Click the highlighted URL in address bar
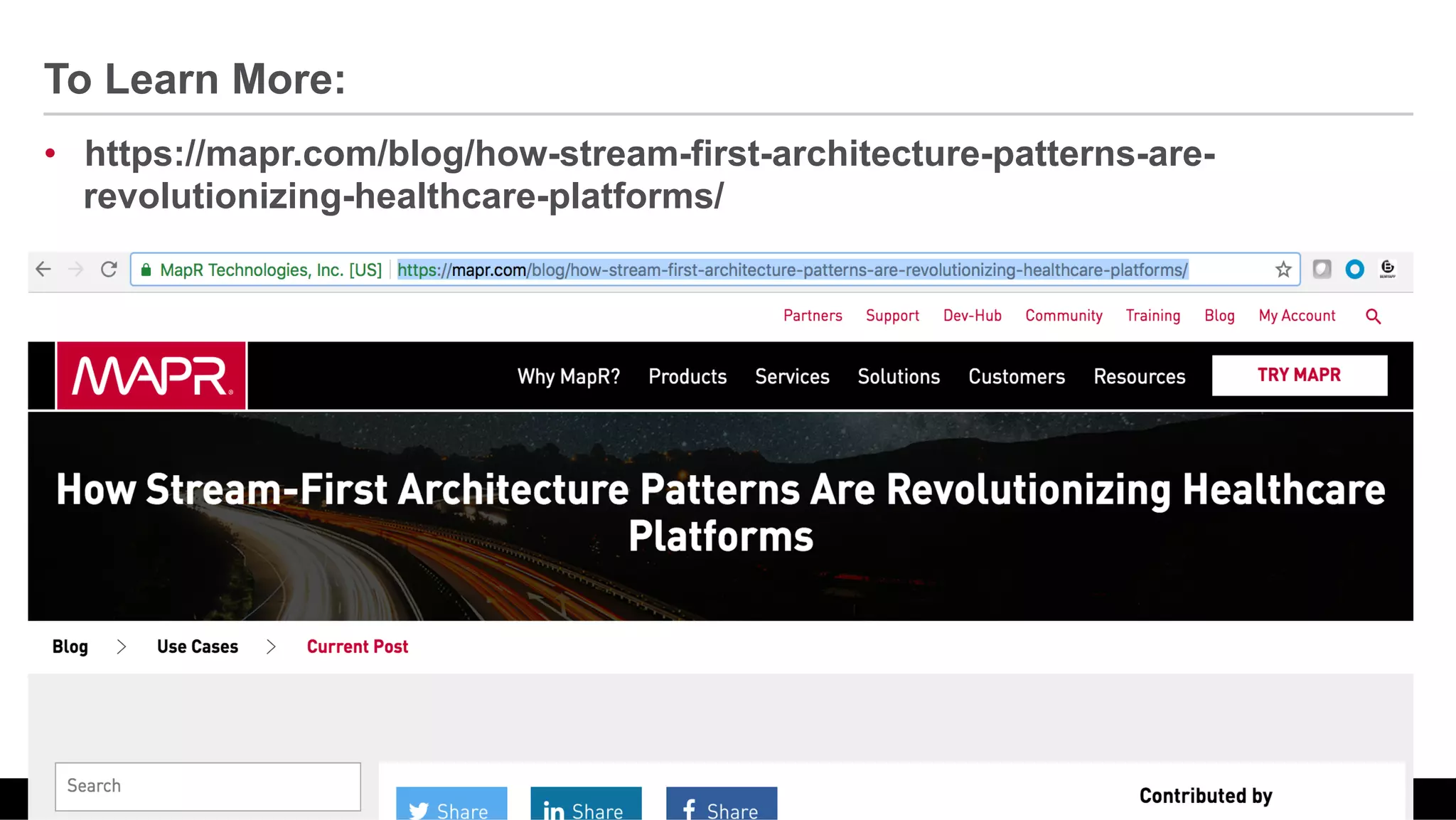The image size is (1456, 820). coord(793,270)
